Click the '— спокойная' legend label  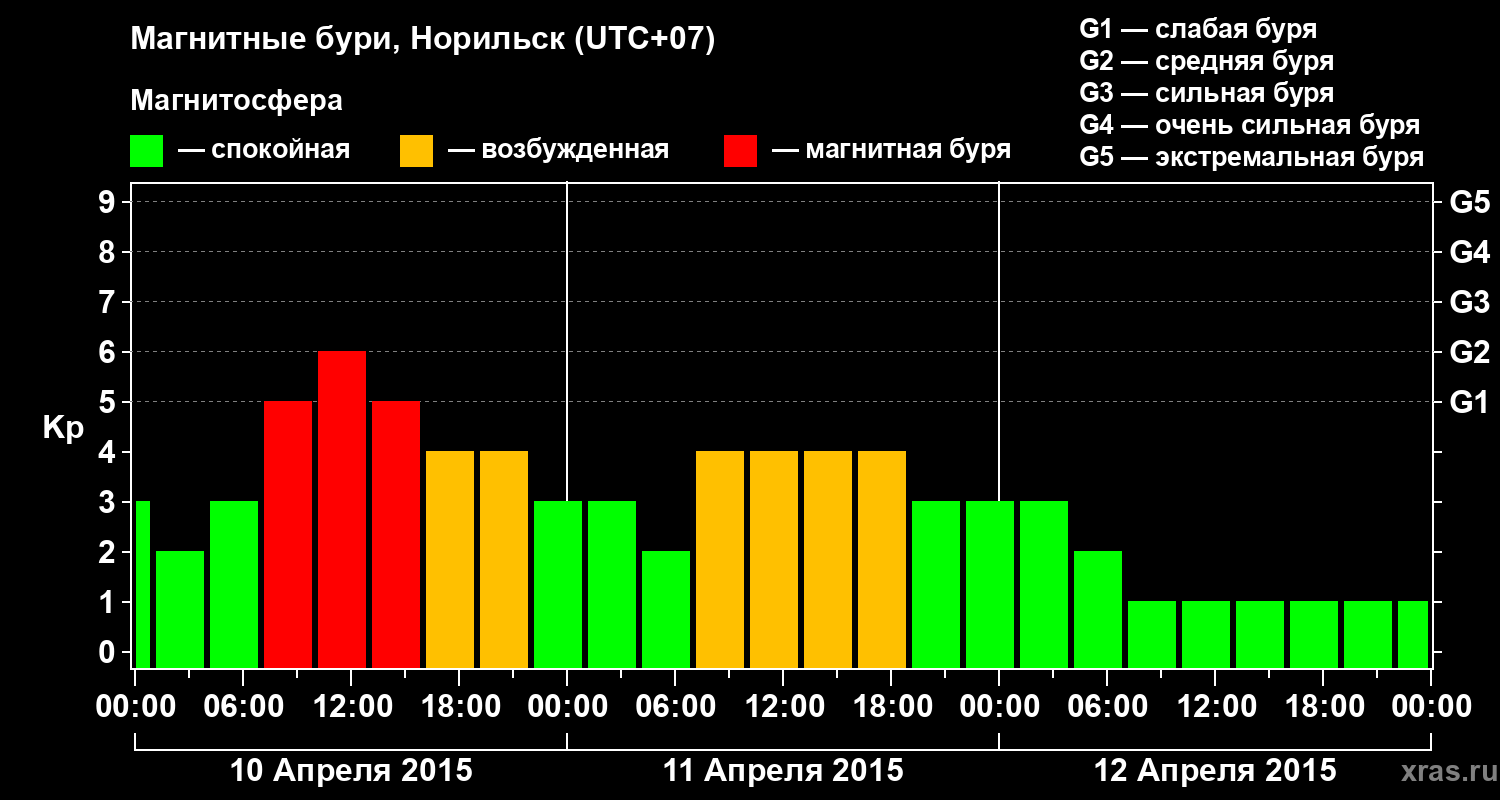tap(264, 150)
